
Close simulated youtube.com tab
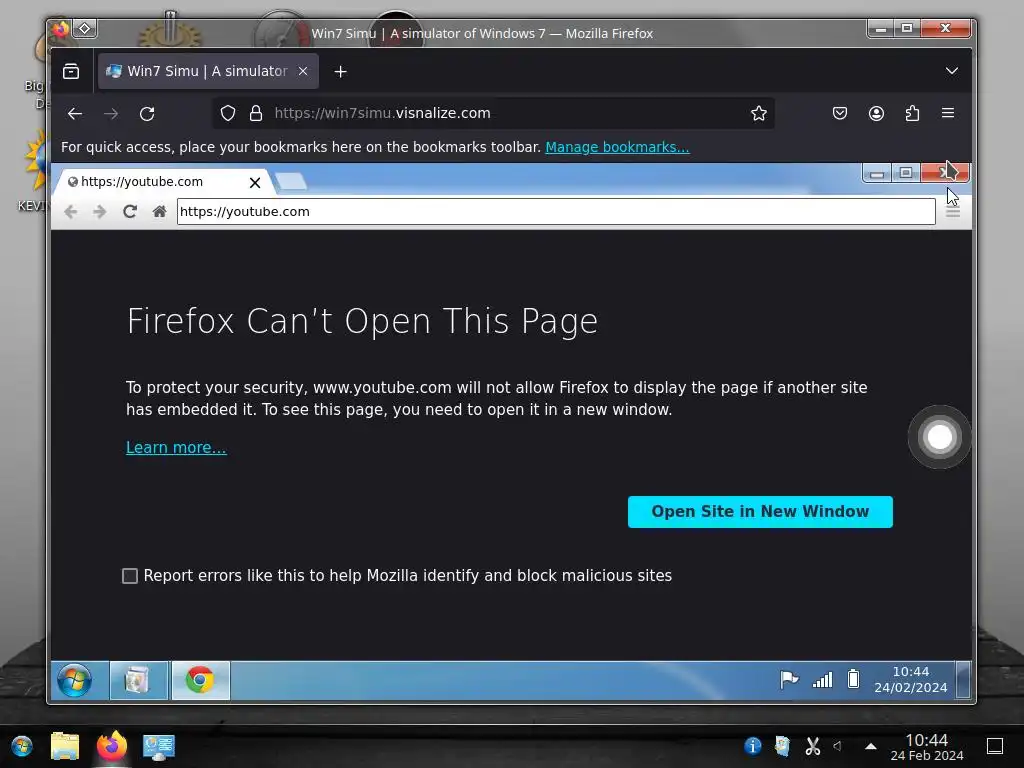point(255,183)
